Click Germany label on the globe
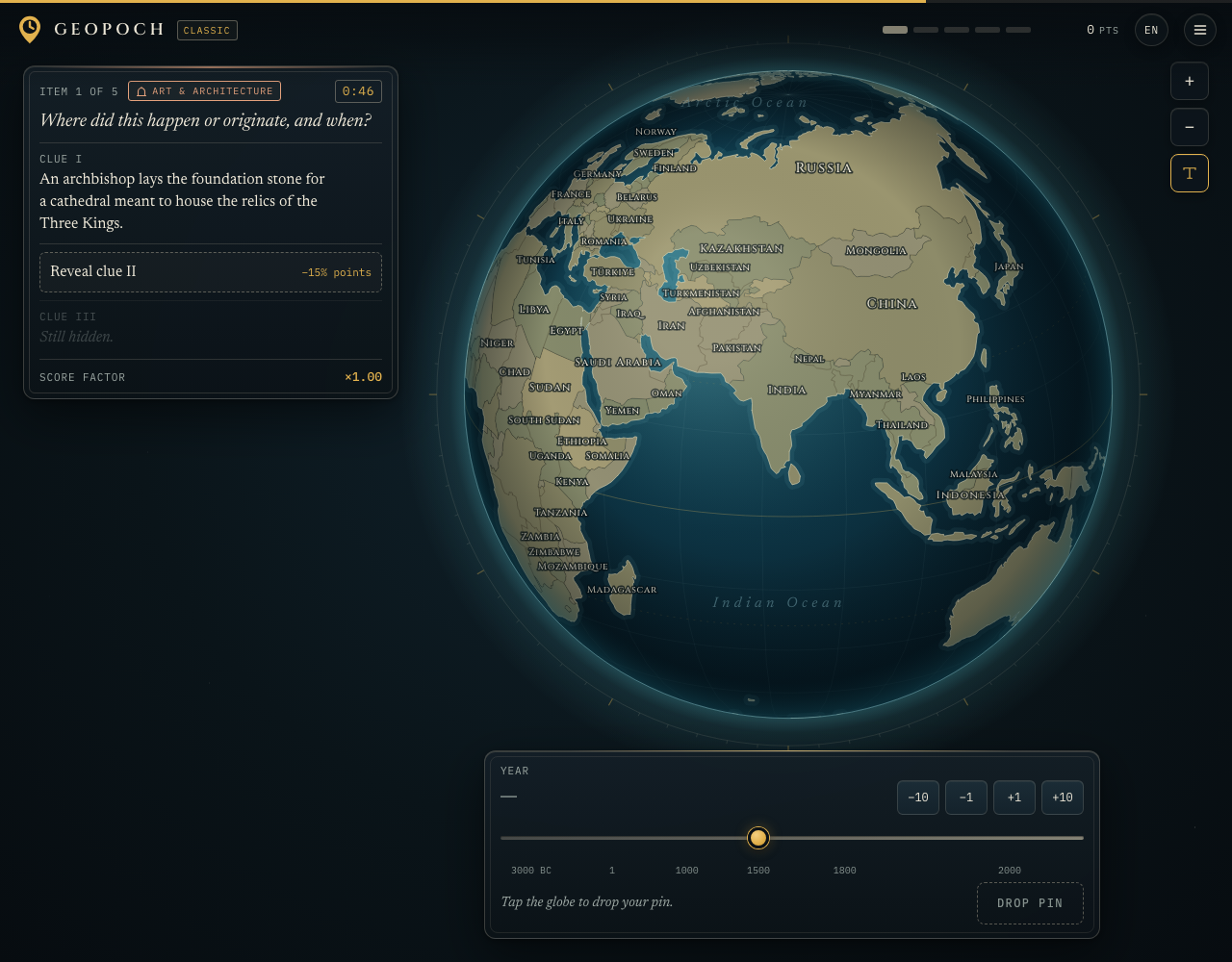Image resolution: width=1232 pixels, height=962 pixels. (x=598, y=174)
